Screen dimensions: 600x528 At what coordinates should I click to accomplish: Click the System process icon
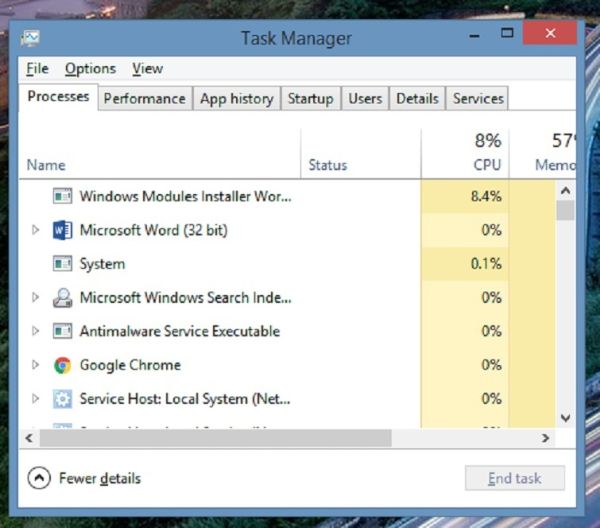click(x=63, y=264)
